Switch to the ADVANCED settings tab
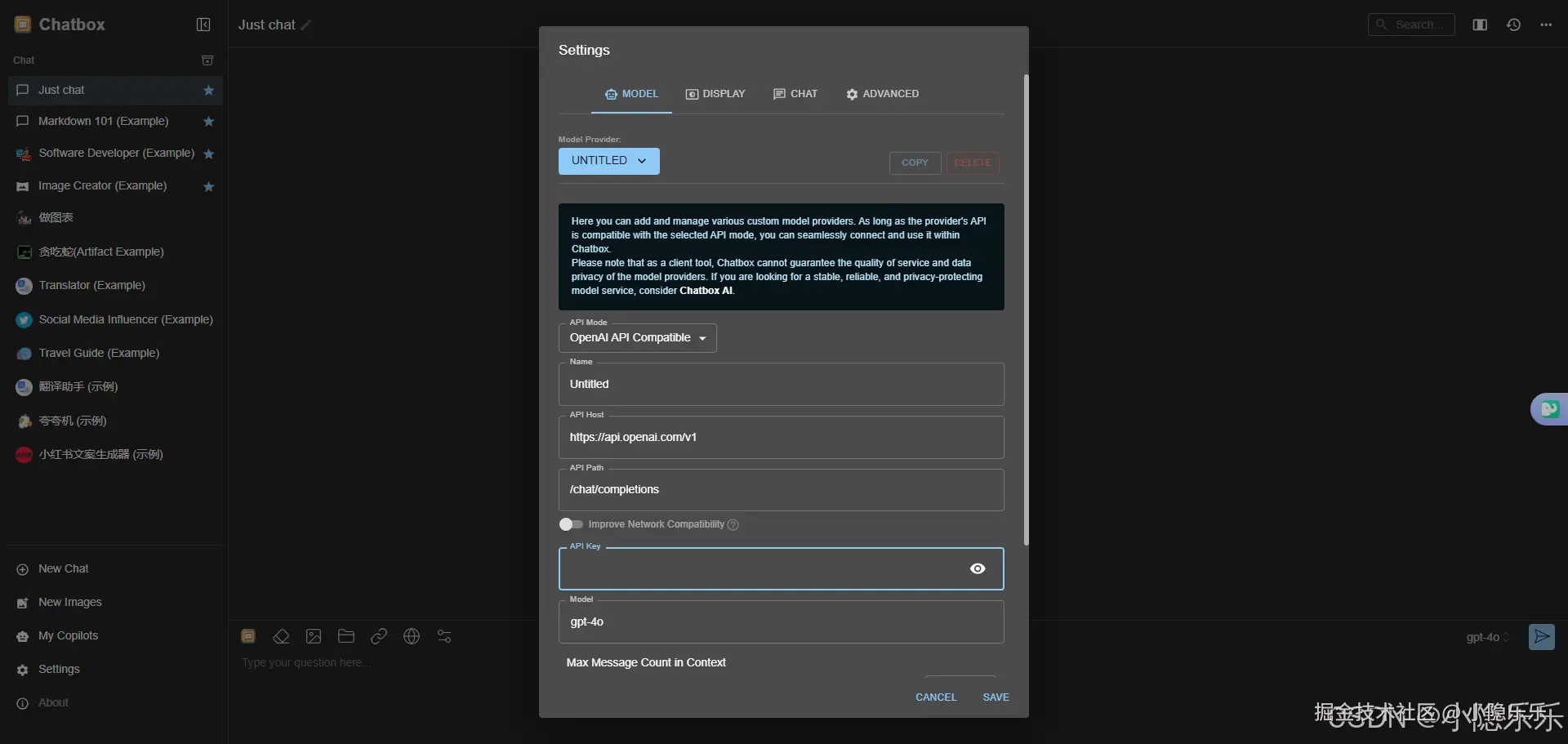 click(x=883, y=94)
